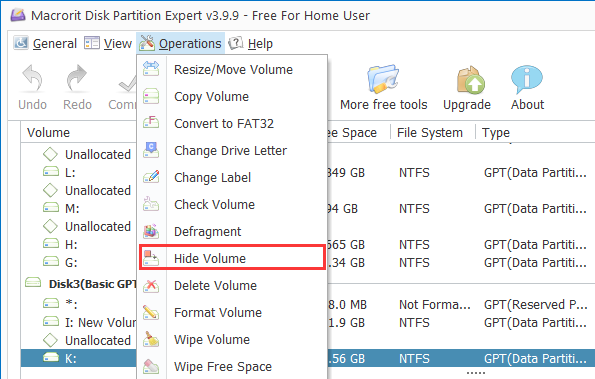Viewport: 595px width, 379px height.
Task: Click the Redo toolbar button
Action: 77,87
